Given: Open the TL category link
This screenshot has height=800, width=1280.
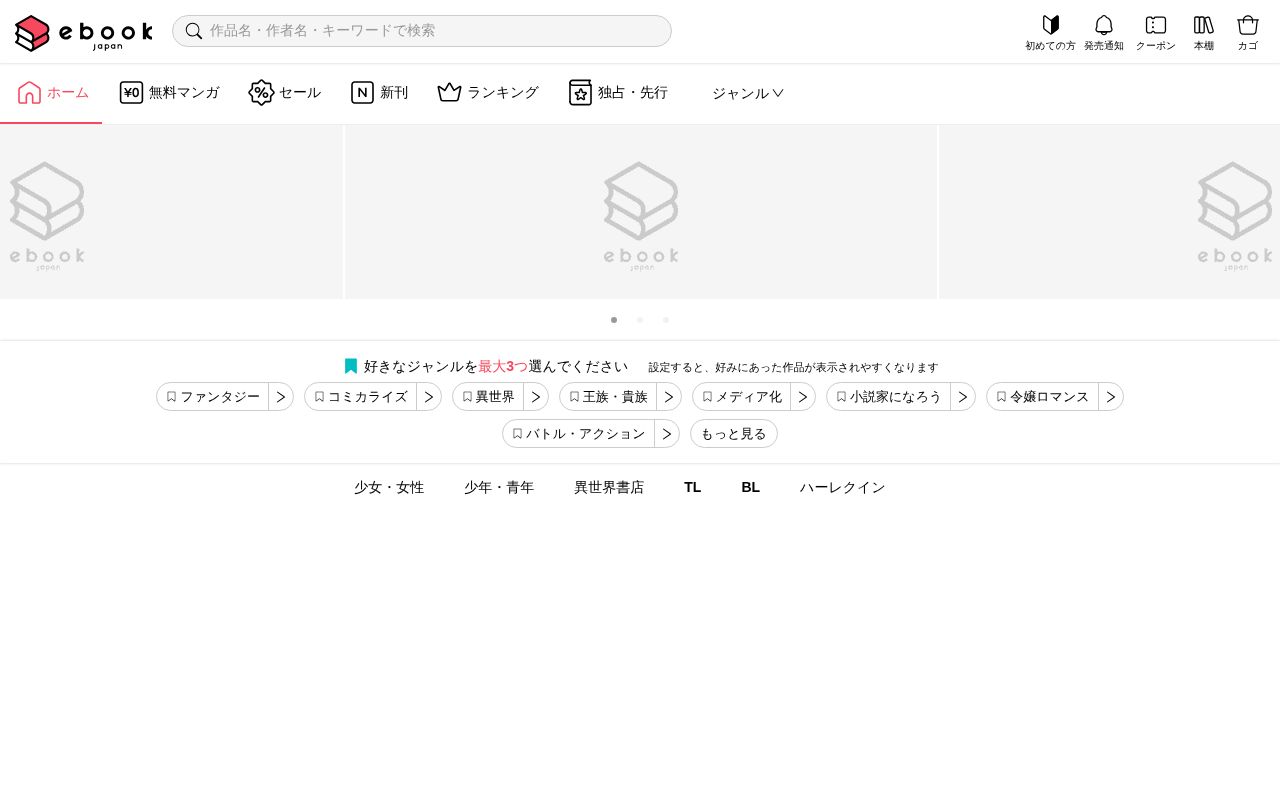Looking at the screenshot, I should (692, 487).
